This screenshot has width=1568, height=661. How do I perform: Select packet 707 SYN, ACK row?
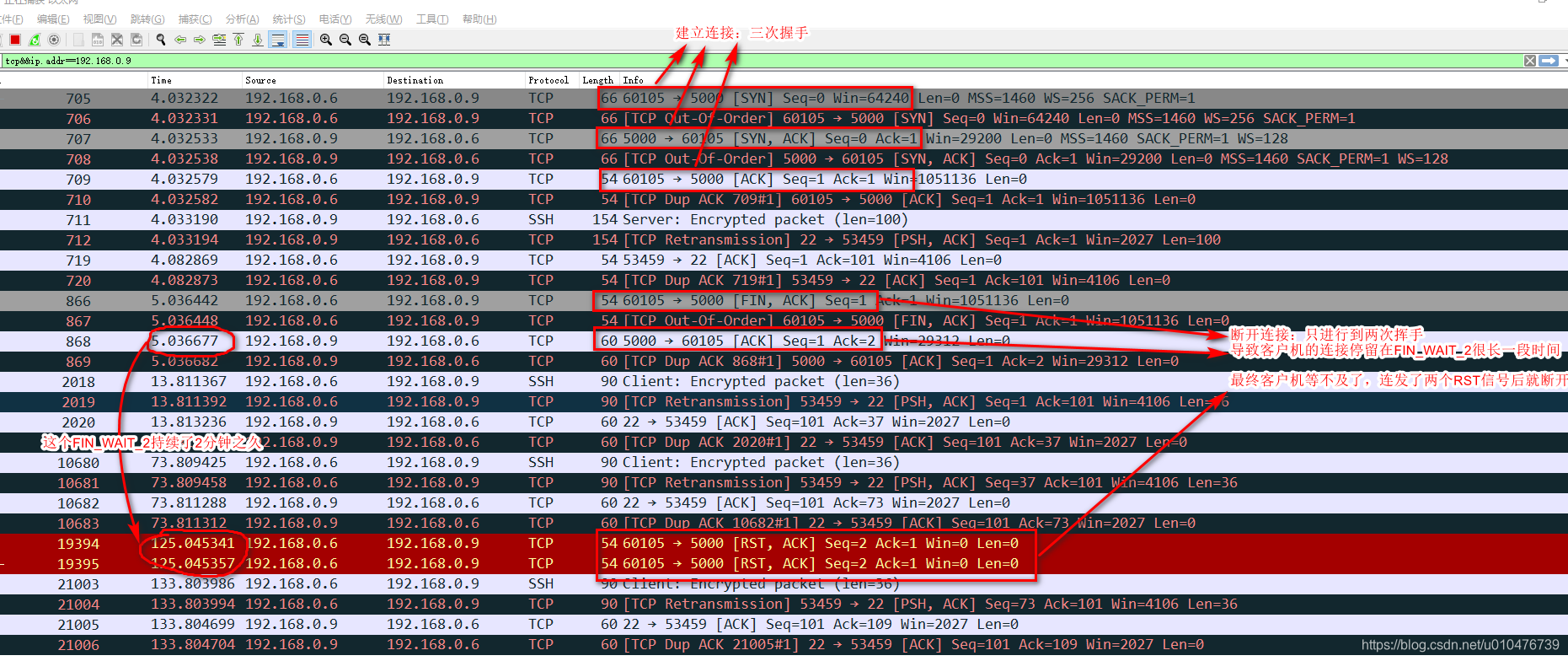coord(784,138)
